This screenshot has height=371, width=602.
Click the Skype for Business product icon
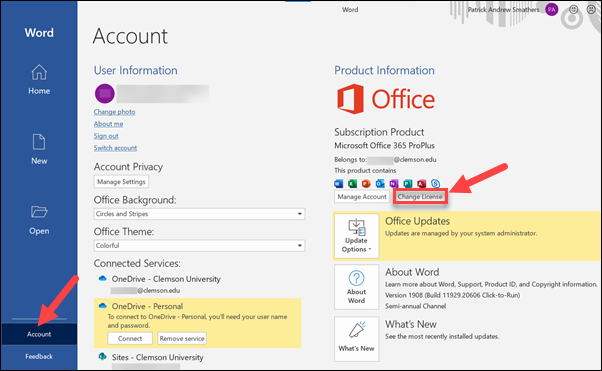[435, 184]
